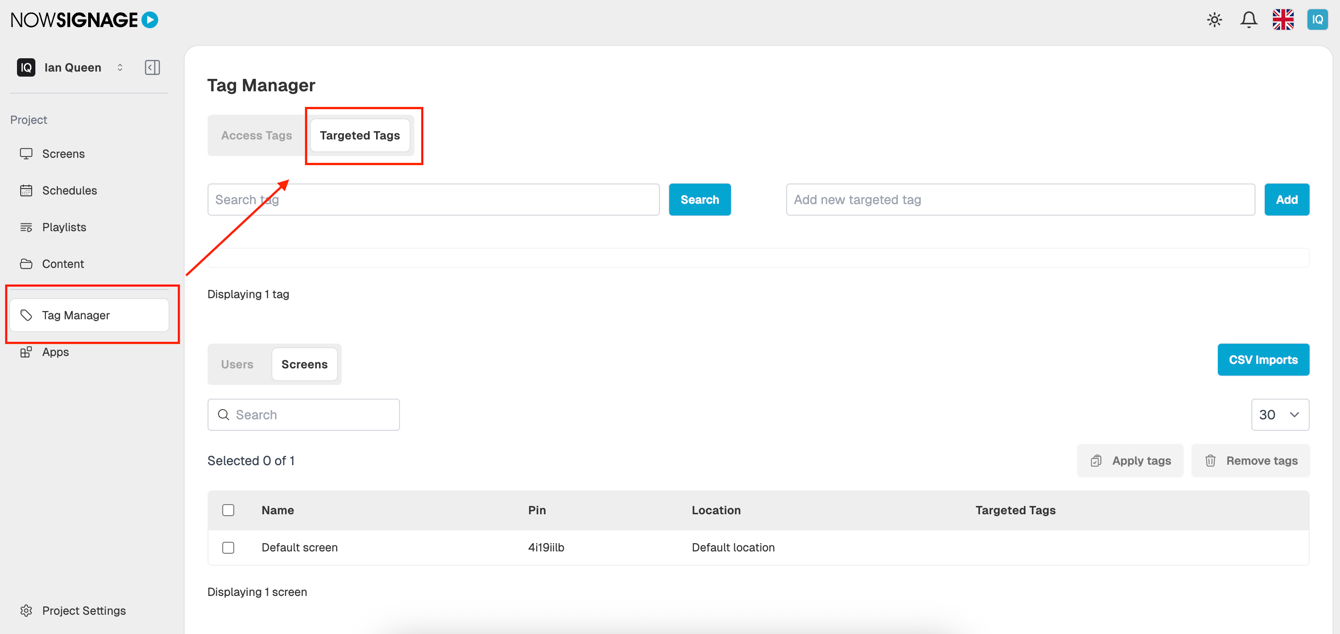Viewport: 1340px width, 634px height.
Task: Click the Project Settings gear icon
Action: pos(26,611)
